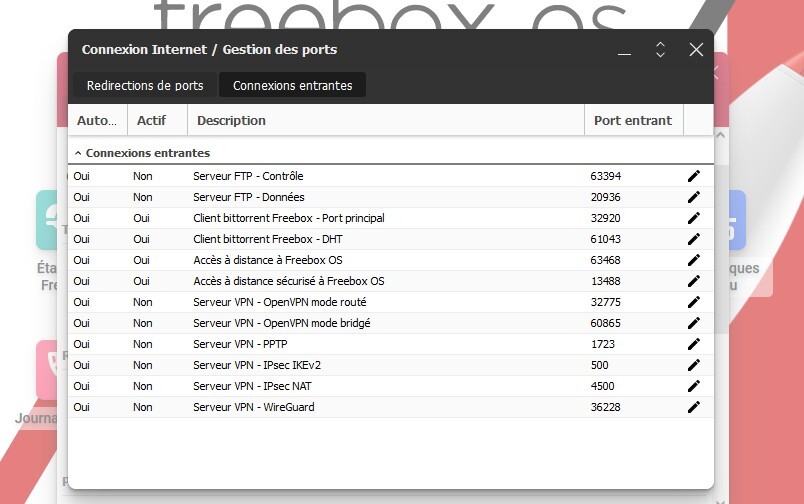Screen dimensions: 804x504
Task: Collapse the Connexions entrantes group
Action: coord(77,154)
